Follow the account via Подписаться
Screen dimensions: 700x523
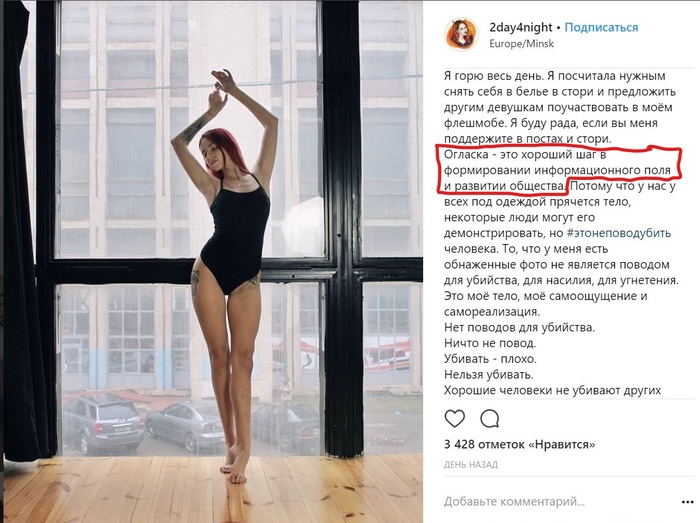(601, 28)
